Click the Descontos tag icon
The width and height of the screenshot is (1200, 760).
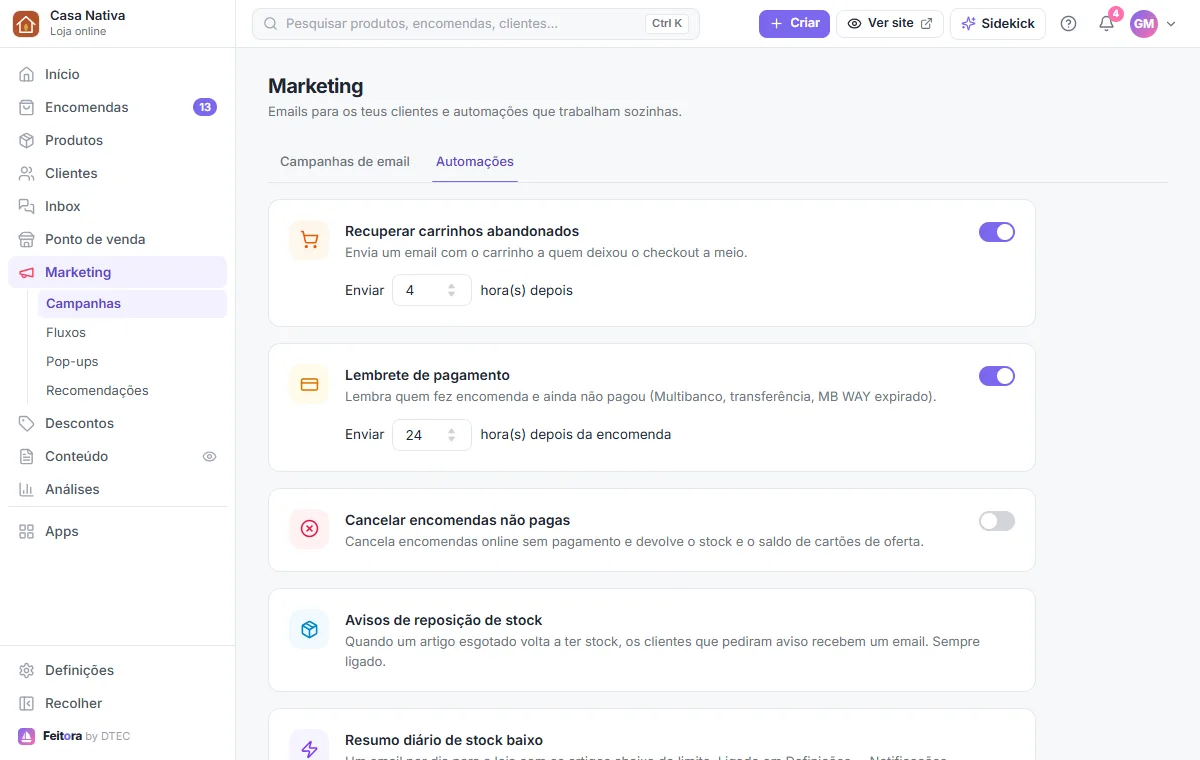click(27, 423)
